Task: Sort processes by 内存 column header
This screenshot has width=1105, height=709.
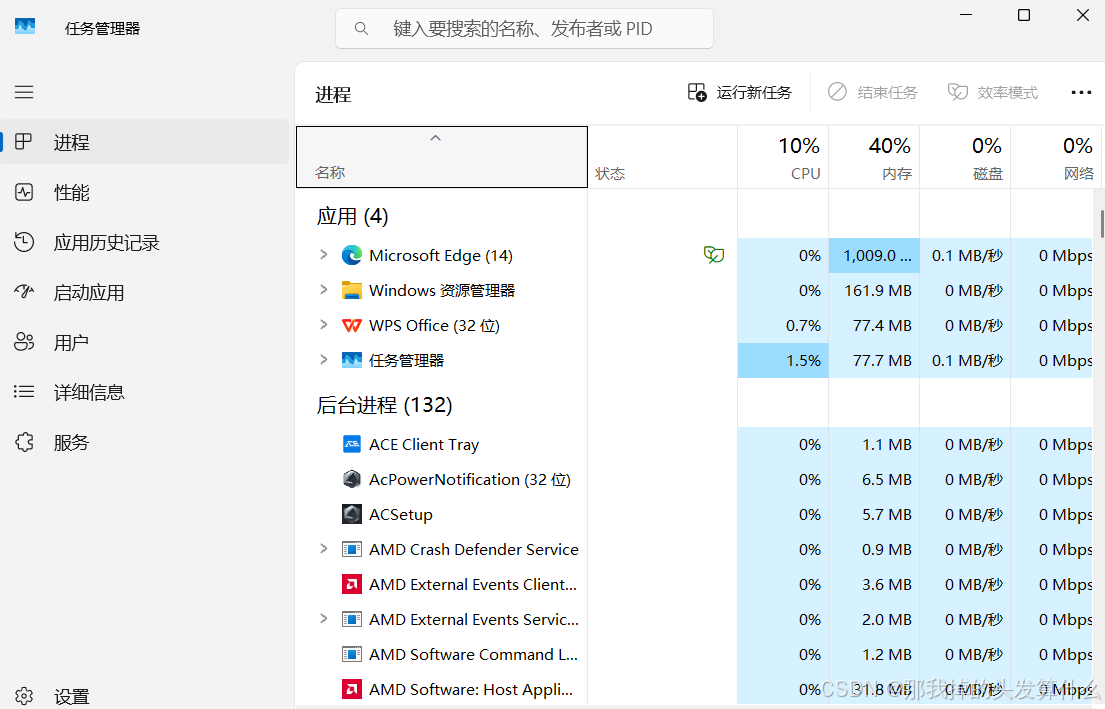Action: (874, 157)
